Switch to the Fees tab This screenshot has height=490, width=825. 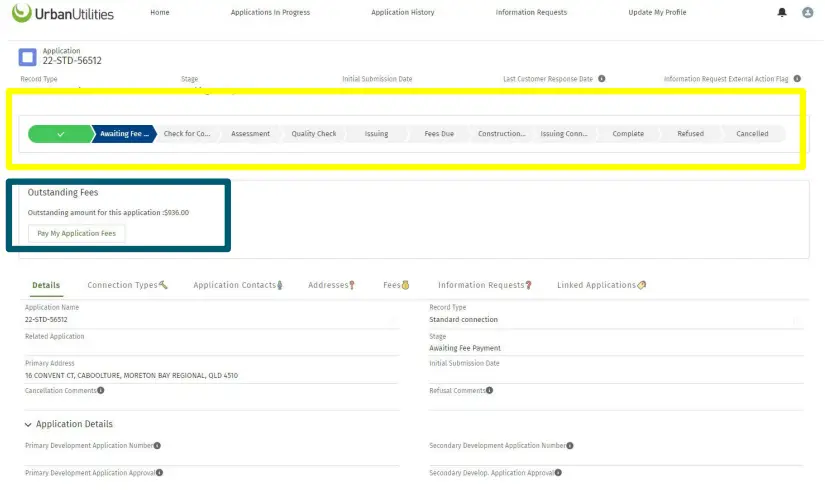[396, 285]
